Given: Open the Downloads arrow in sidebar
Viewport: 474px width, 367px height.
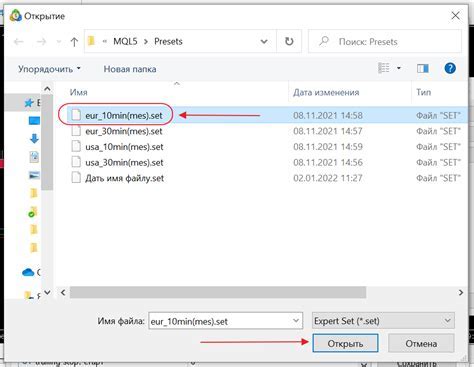Looking at the screenshot, I should (x=34, y=138).
